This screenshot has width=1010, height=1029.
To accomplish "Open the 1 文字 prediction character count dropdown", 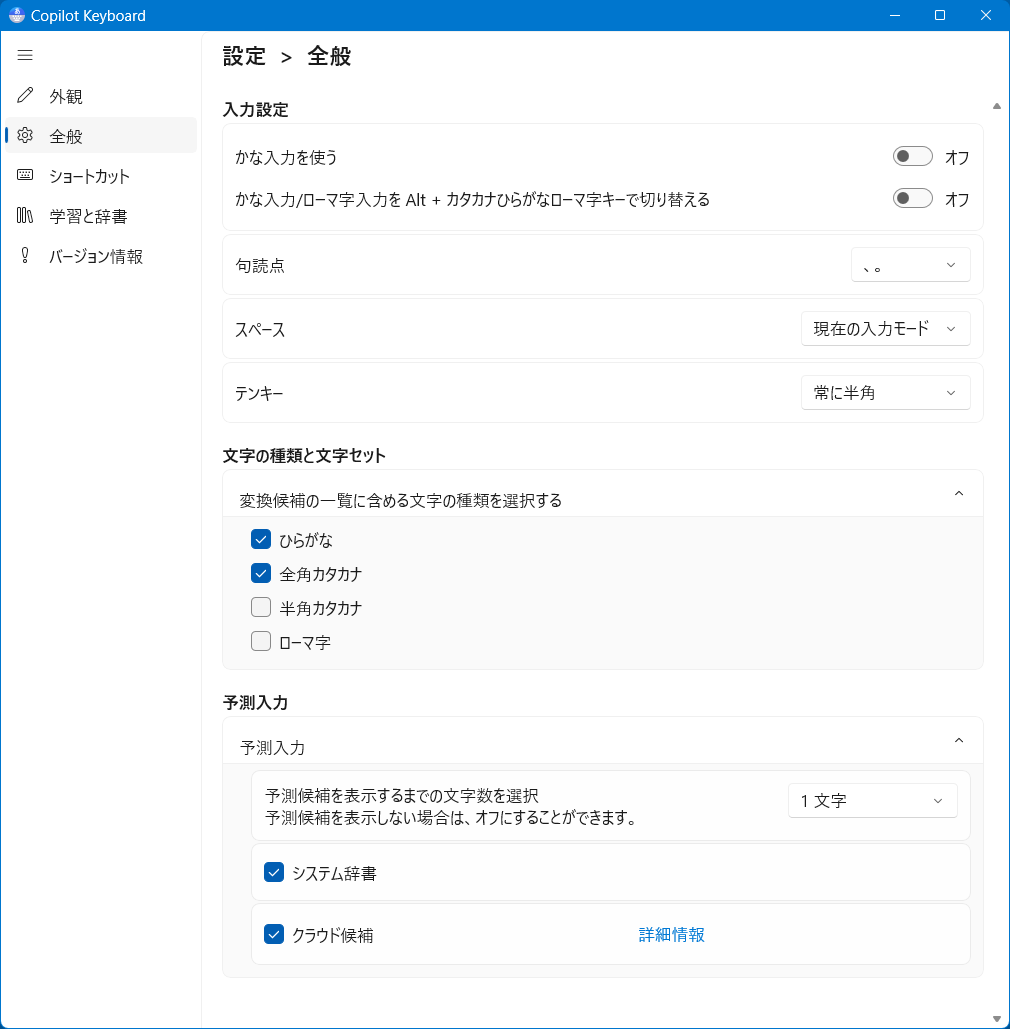I will click(x=872, y=801).
